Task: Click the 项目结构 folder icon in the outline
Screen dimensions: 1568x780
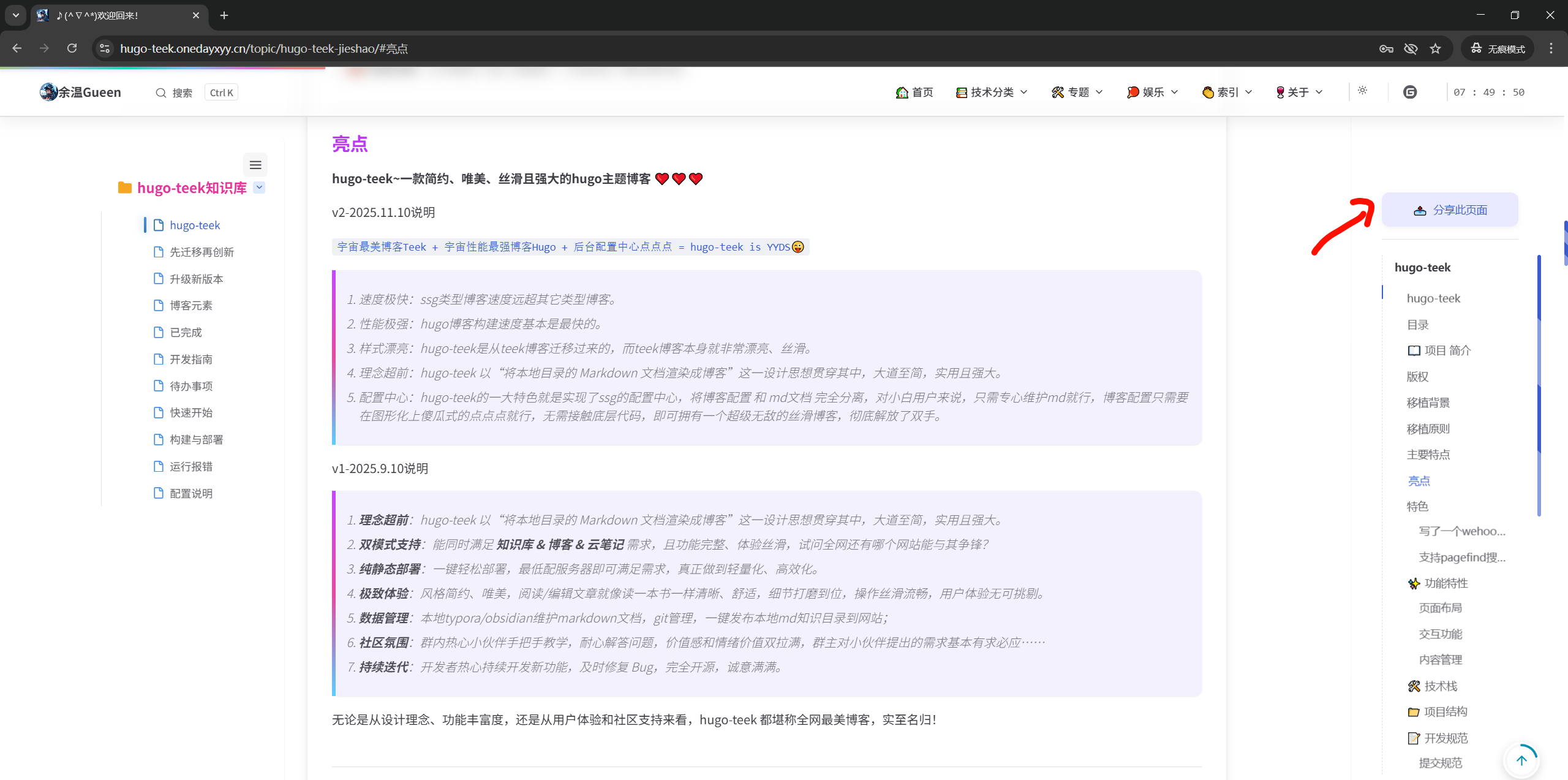Action: click(1414, 711)
